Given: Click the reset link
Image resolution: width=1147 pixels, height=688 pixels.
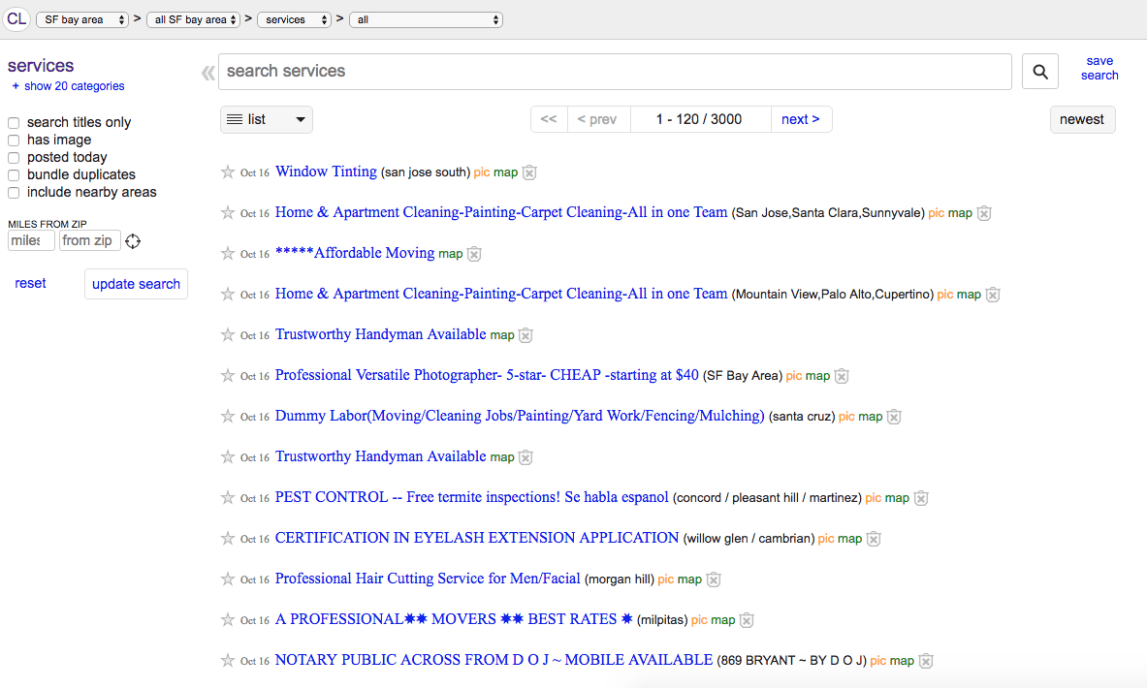Looking at the screenshot, I should [30, 283].
